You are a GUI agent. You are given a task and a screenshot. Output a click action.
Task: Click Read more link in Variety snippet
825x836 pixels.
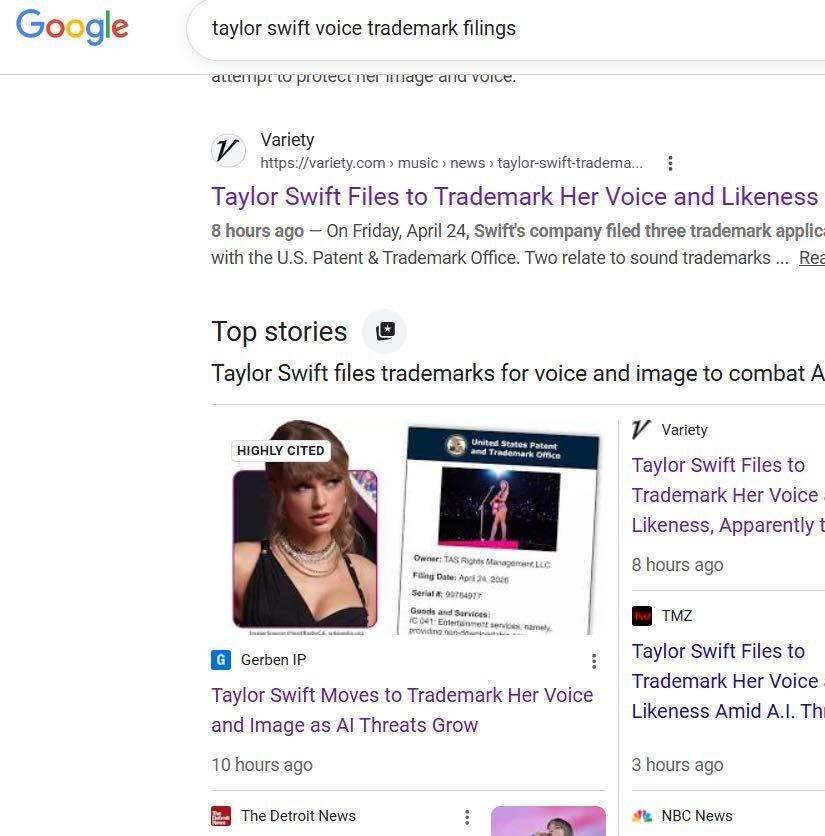point(812,258)
